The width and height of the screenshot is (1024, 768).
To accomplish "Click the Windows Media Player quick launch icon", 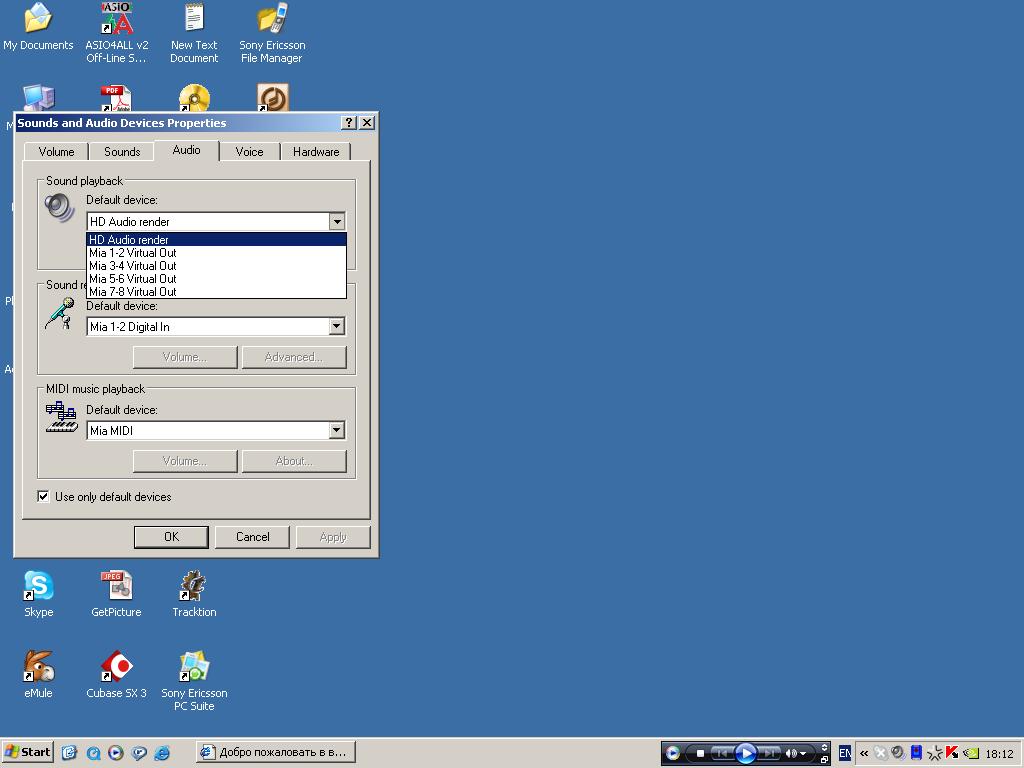I will point(116,753).
